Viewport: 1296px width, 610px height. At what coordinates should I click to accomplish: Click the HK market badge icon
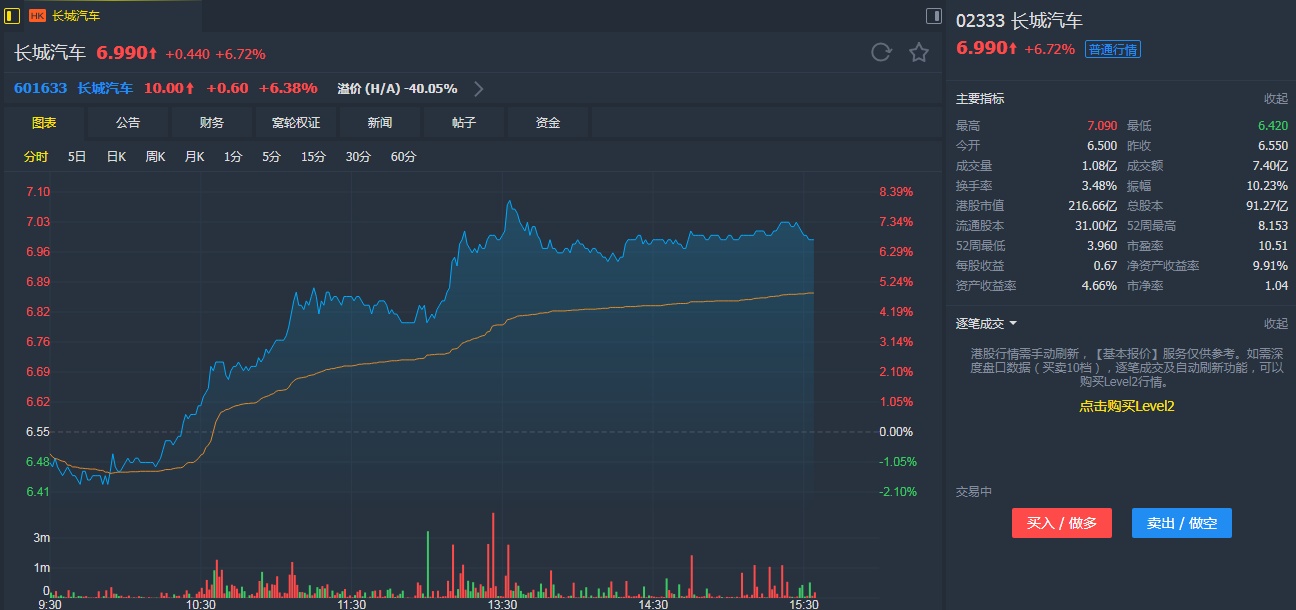coord(37,16)
